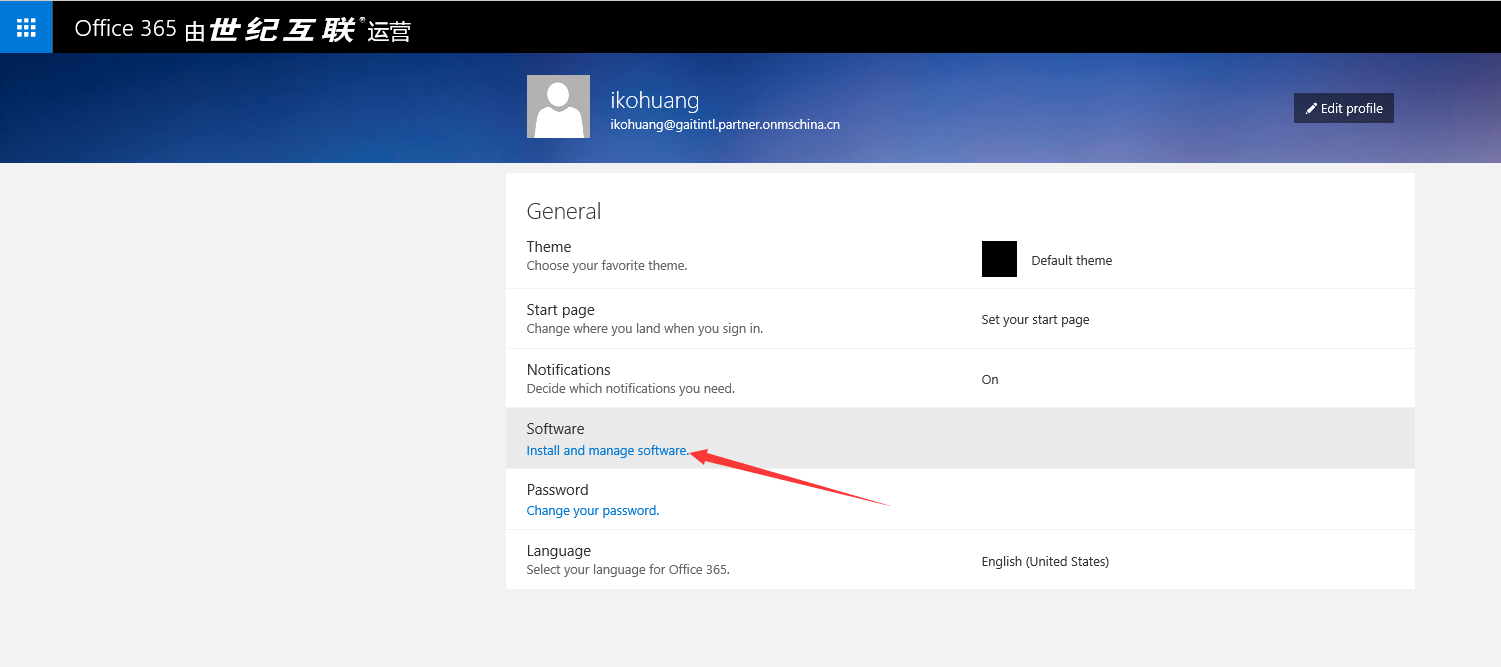Click the ikohuang@gaitintl.partner.onmschina.cn email address

(x=725, y=126)
